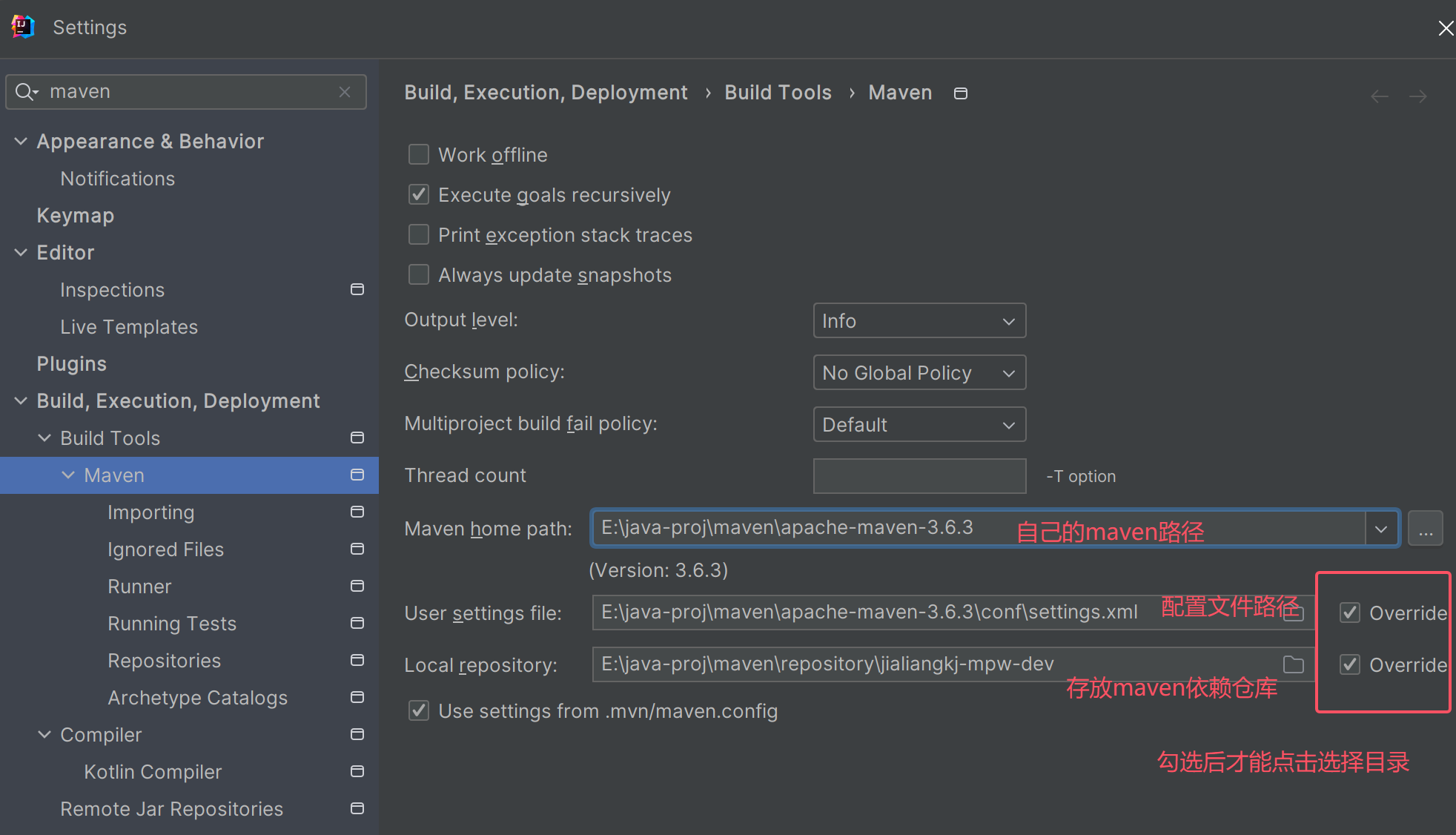Collapse the Compiler chevron

coord(44,734)
